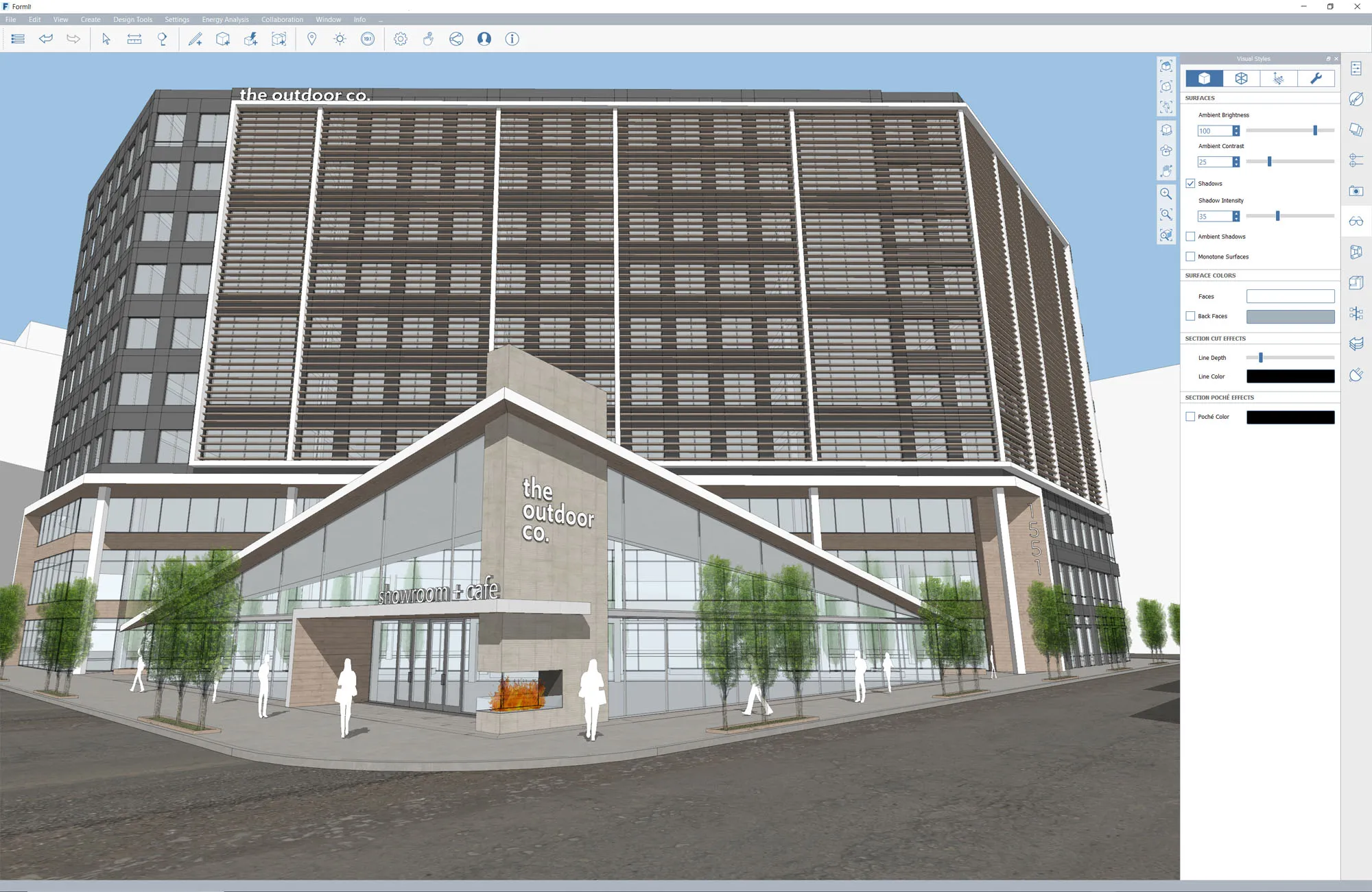Screen dimensions: 1372x892
Task: Open the Sketch pencil tool
Action: 196,39
